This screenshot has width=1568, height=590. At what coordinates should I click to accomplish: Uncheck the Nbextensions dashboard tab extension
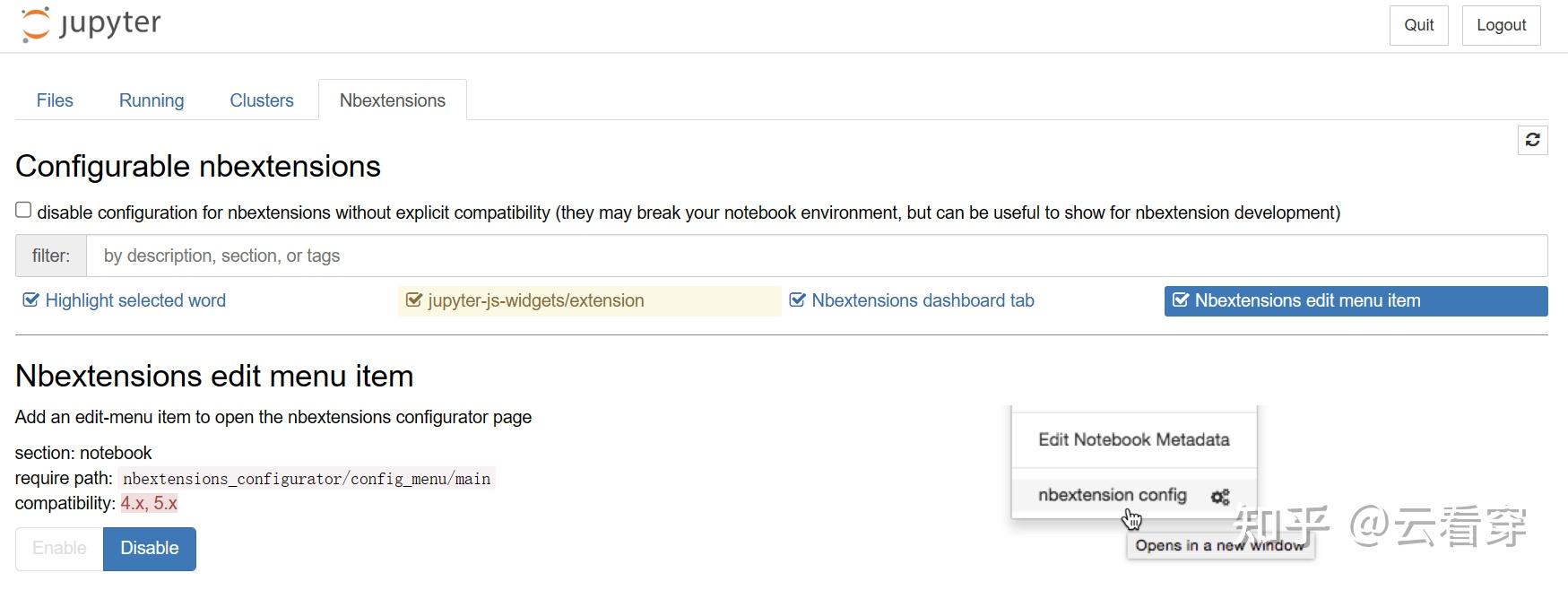(x=797, y=299)
